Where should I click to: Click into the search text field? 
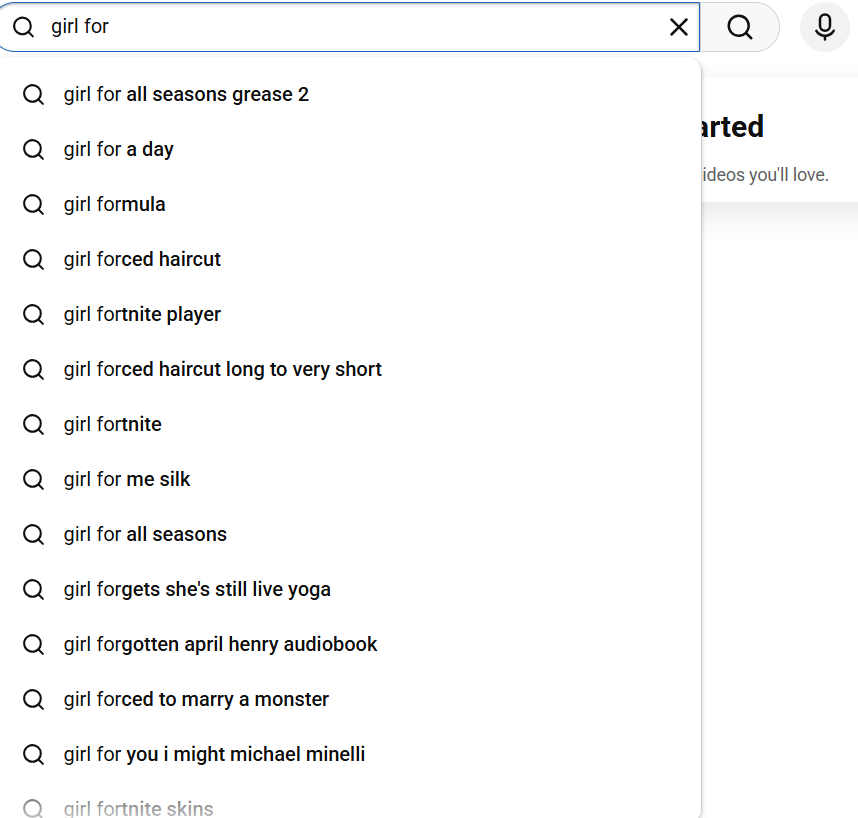point(350,27)
